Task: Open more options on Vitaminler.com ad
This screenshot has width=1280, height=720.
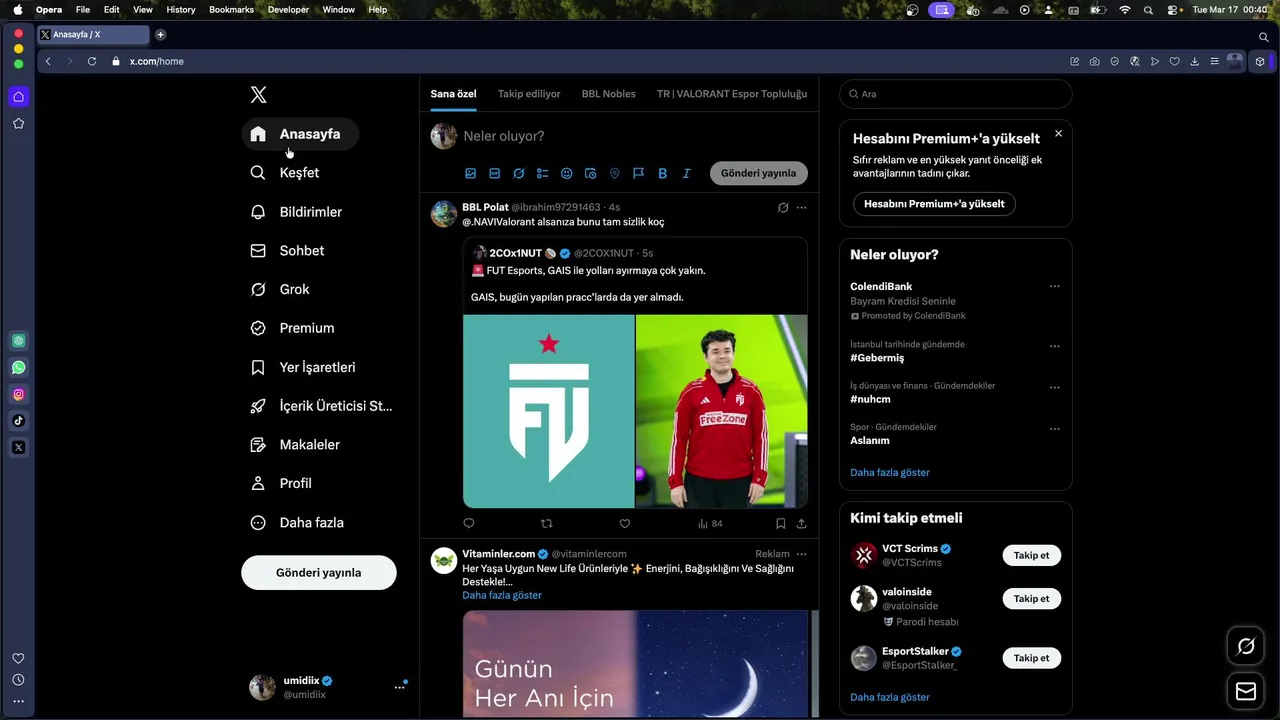Action: point(801,554)
